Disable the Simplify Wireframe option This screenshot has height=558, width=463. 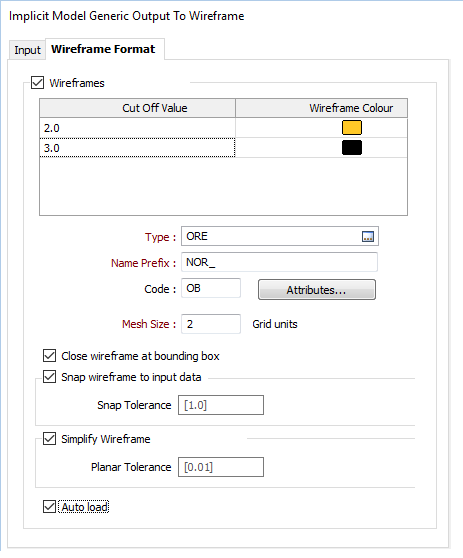pos(49,438)
